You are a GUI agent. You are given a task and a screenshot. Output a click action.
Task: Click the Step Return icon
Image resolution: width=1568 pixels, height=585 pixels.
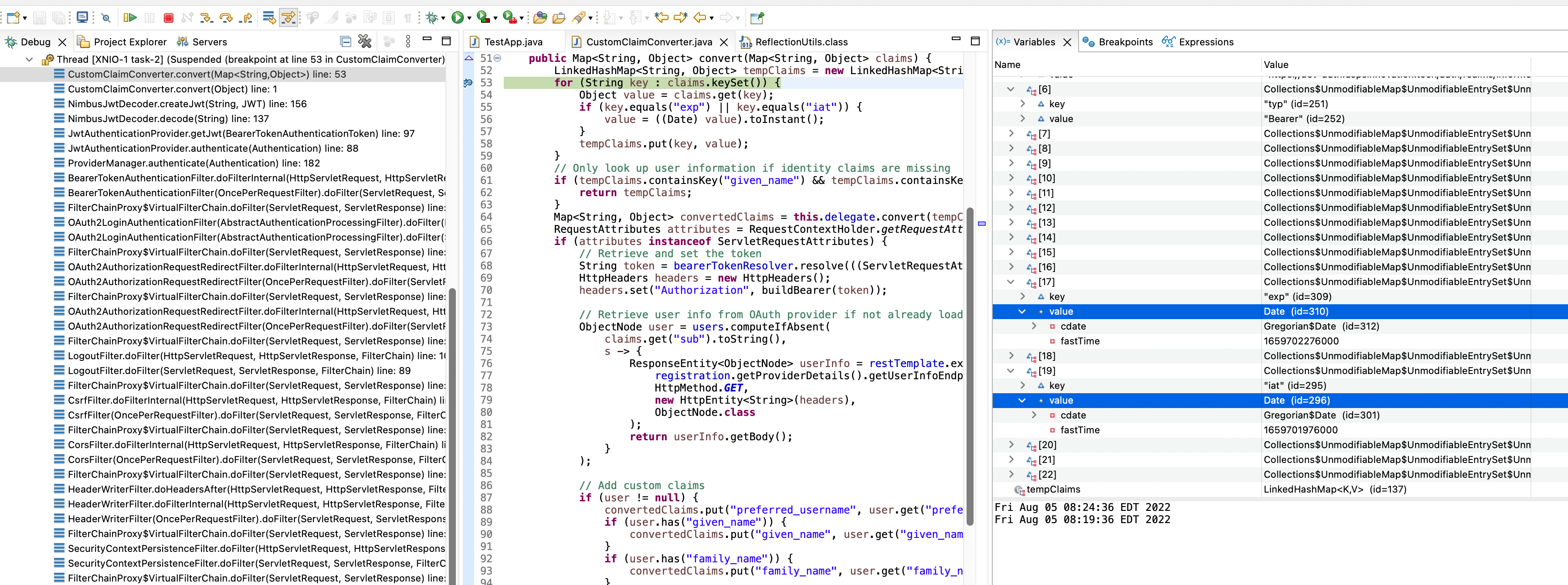point(245,17)
